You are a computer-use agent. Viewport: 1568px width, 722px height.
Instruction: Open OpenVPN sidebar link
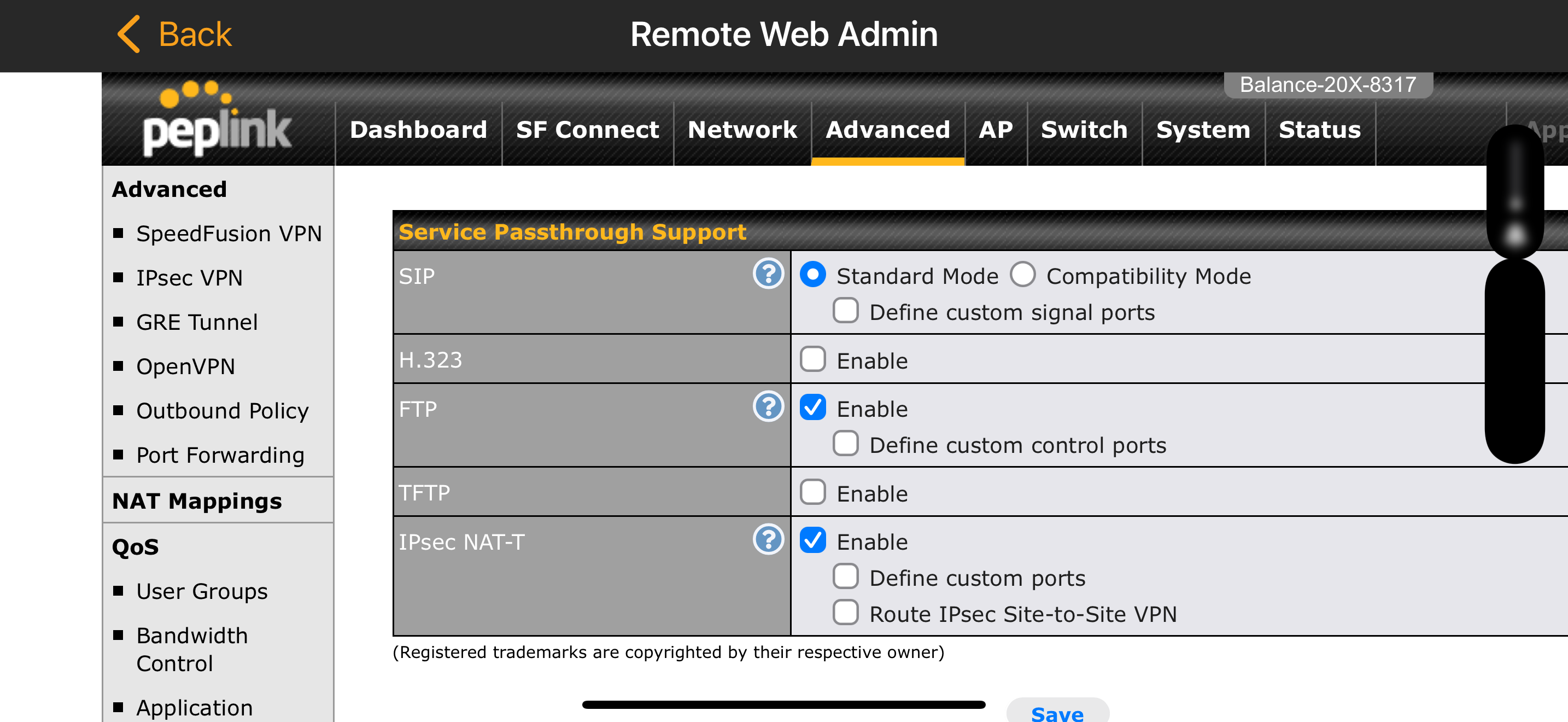pos(185,367)
